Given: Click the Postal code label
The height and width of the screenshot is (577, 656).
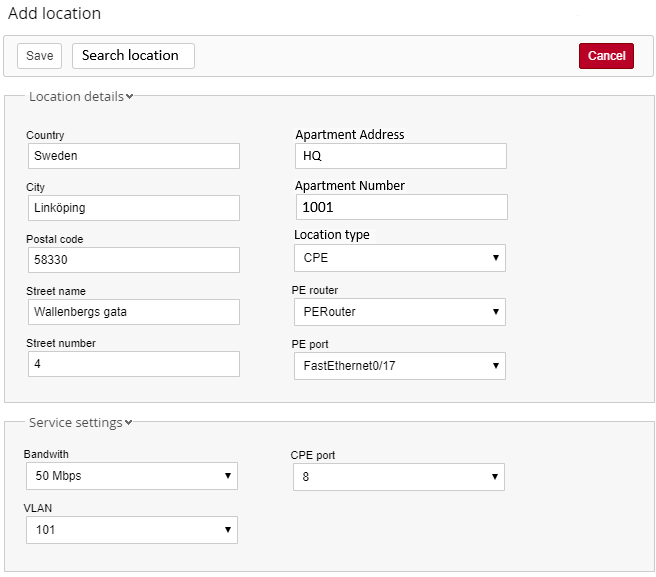Looking at the screenshot, I should tap(54, 239).
